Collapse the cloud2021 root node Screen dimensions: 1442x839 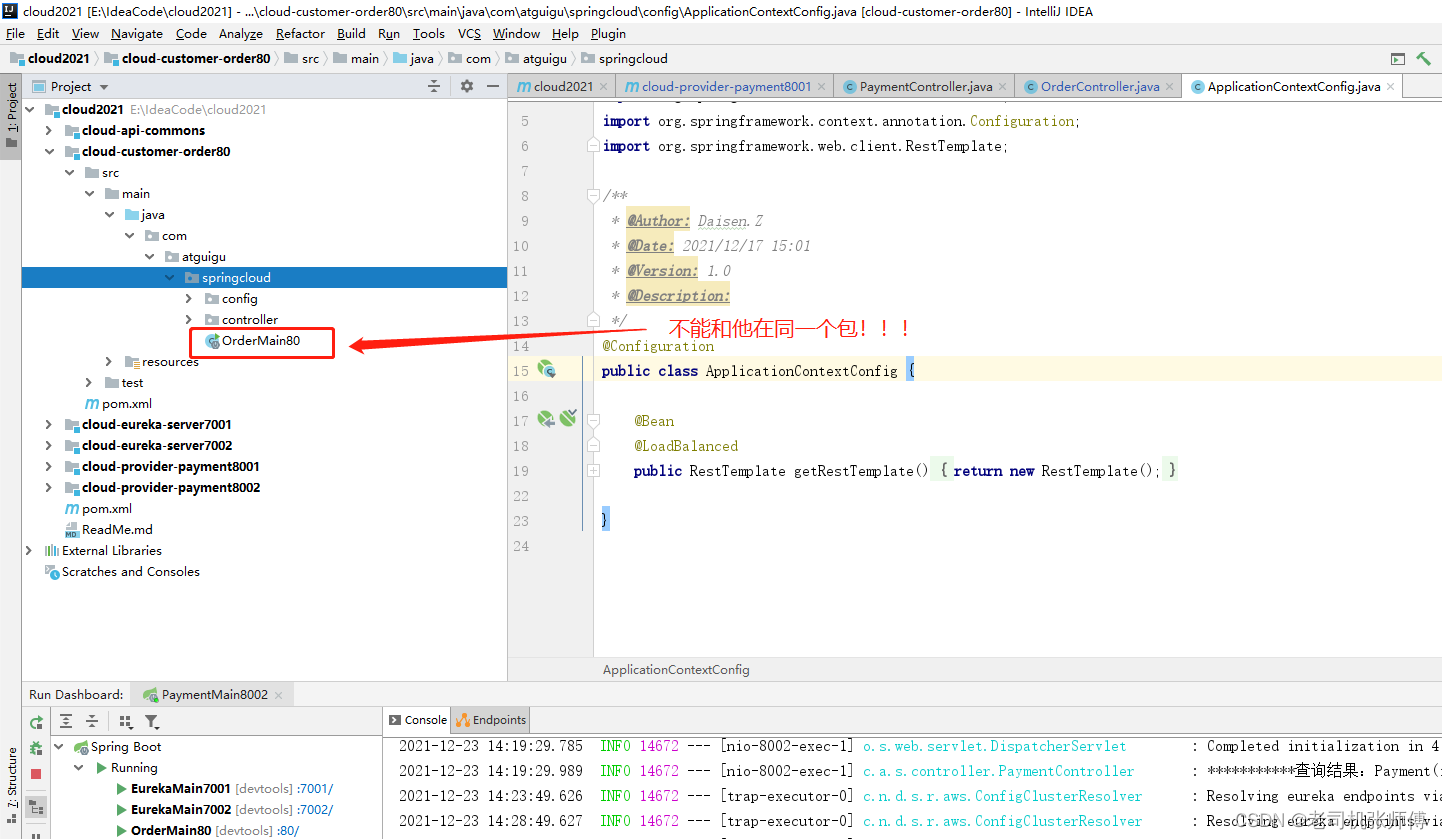click(x=29, y=109)
